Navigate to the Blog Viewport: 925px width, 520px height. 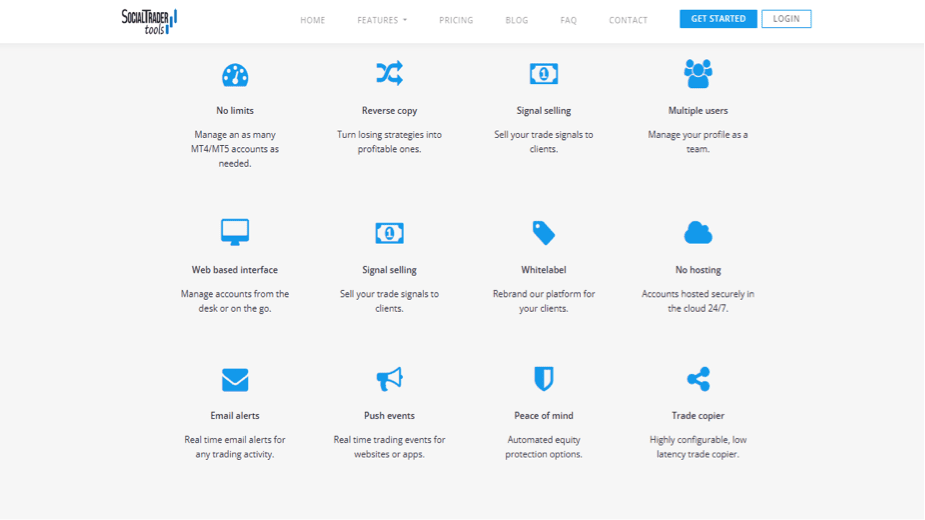pyautogui.click(x=517, y=20)
